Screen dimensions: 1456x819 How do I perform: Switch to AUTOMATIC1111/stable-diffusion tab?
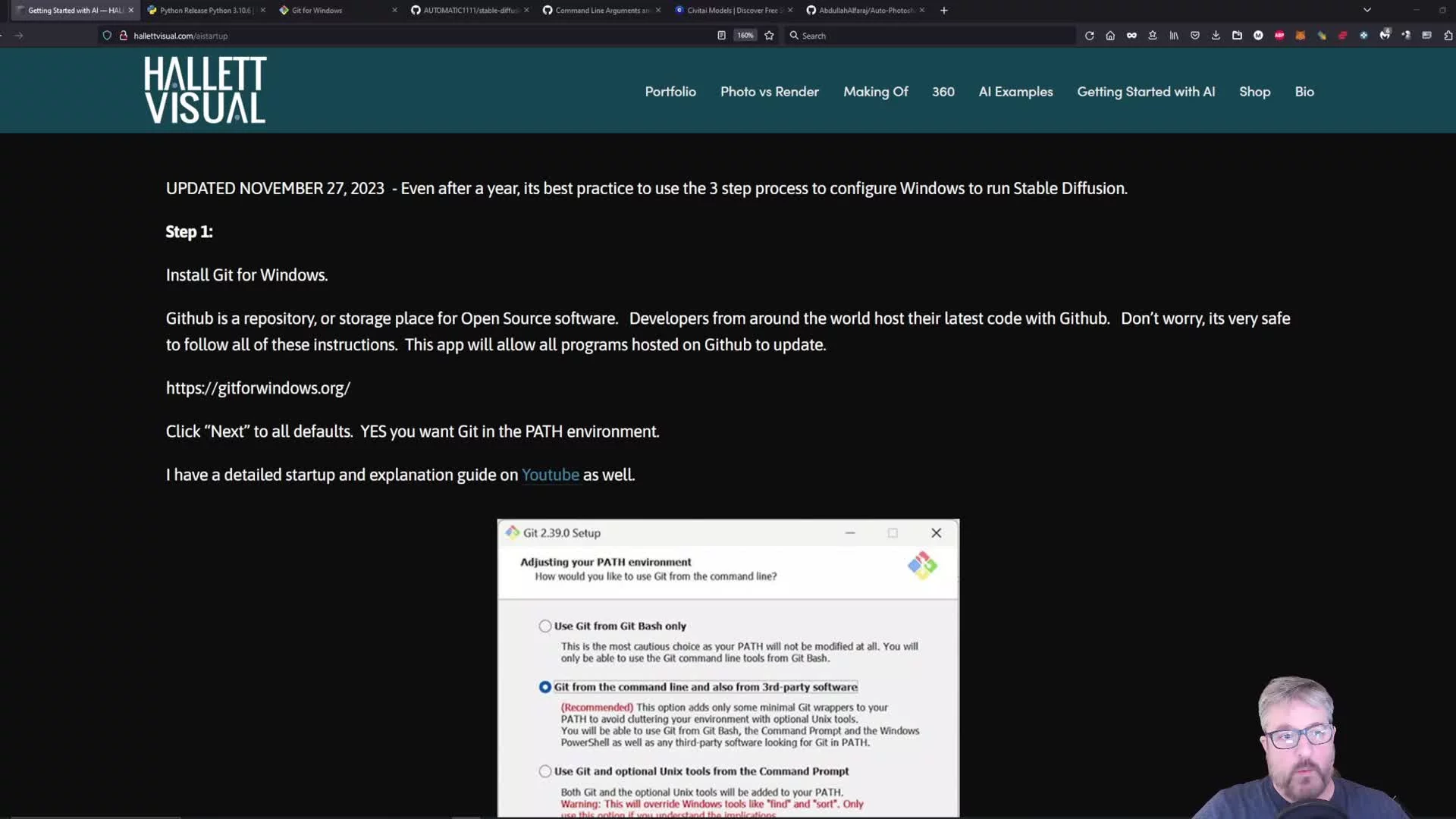tap(469, 11)
